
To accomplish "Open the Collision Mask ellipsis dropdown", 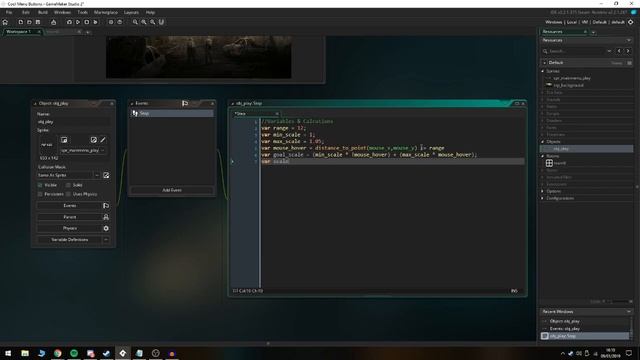I will [97, 175].
